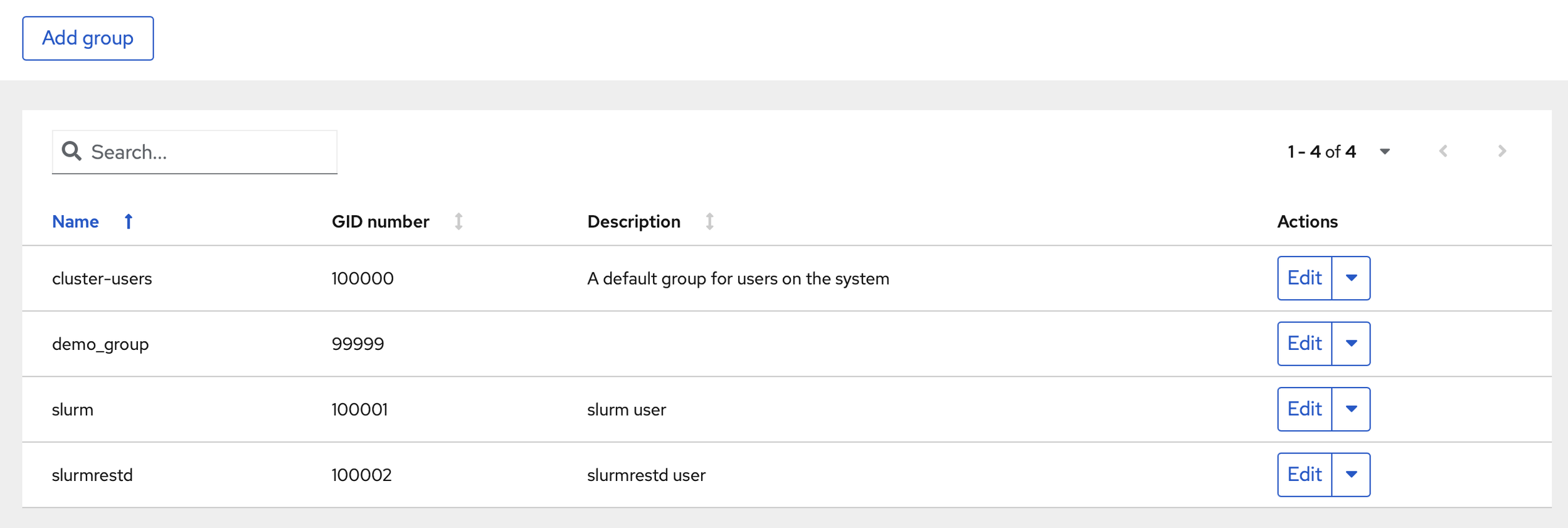The image size is (1568, 528).
Task: Select the slurmrestd name cell
Action: click(x=92, y=475)
